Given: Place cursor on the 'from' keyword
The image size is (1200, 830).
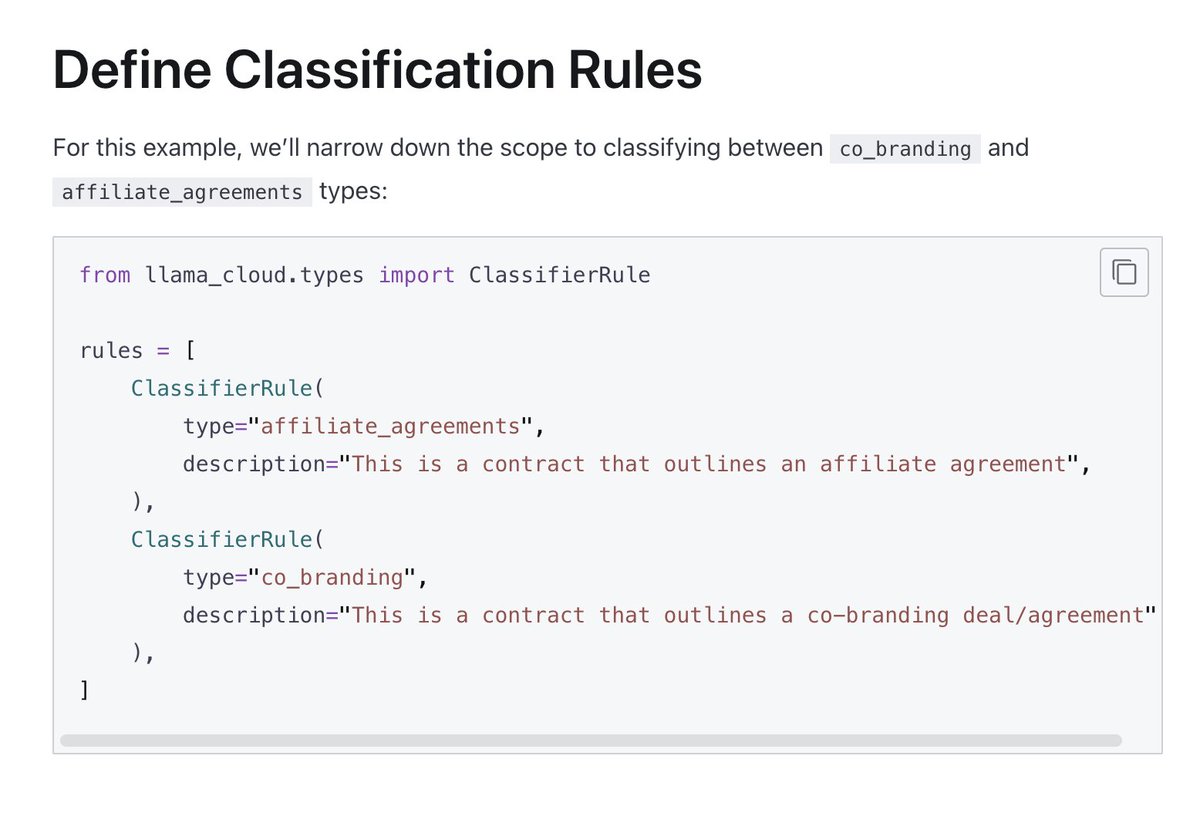Looking at the screenshot, I should coord(104,275).
